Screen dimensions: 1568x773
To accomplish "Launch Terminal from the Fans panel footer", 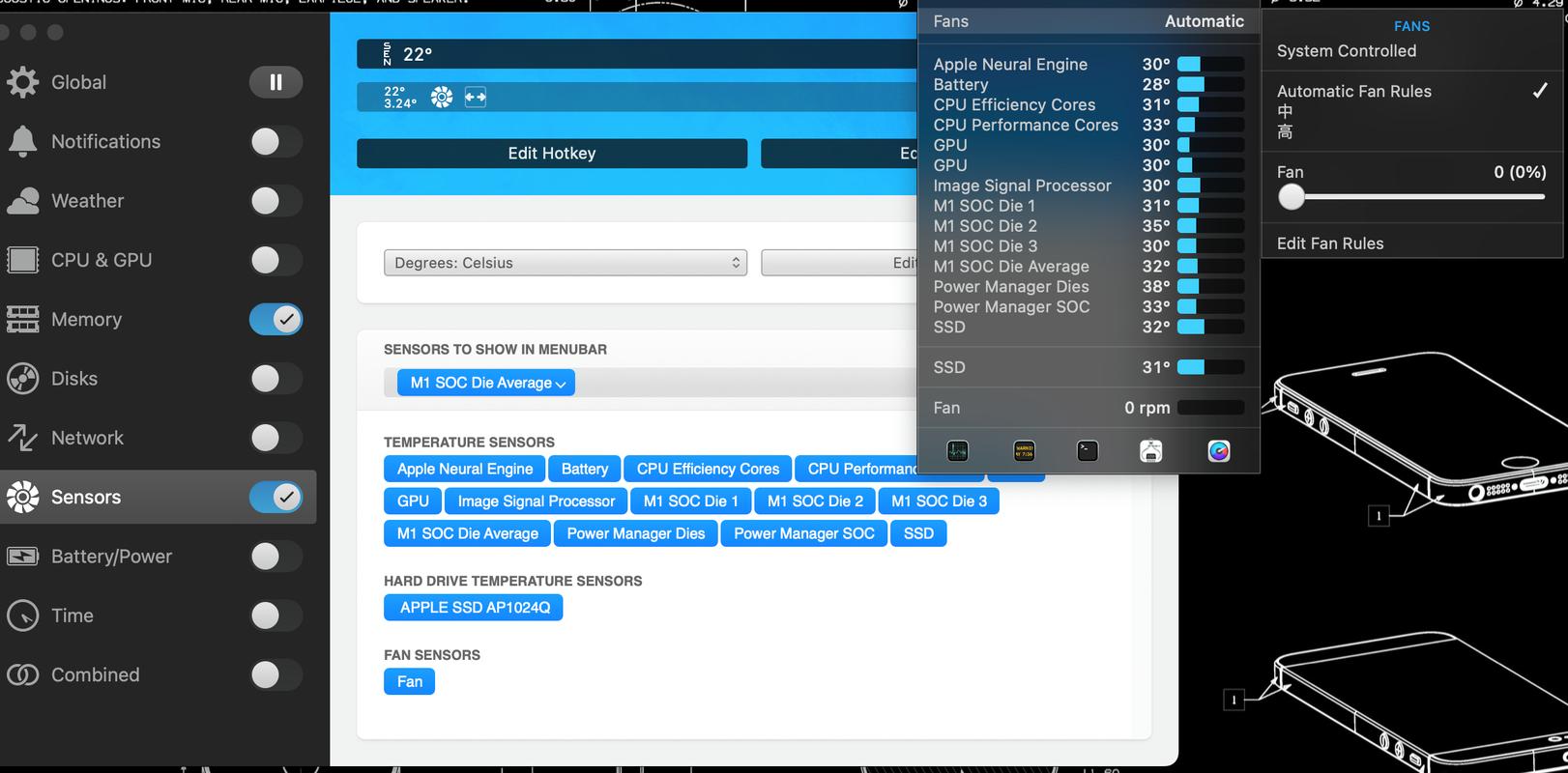I will [1088, 450].
